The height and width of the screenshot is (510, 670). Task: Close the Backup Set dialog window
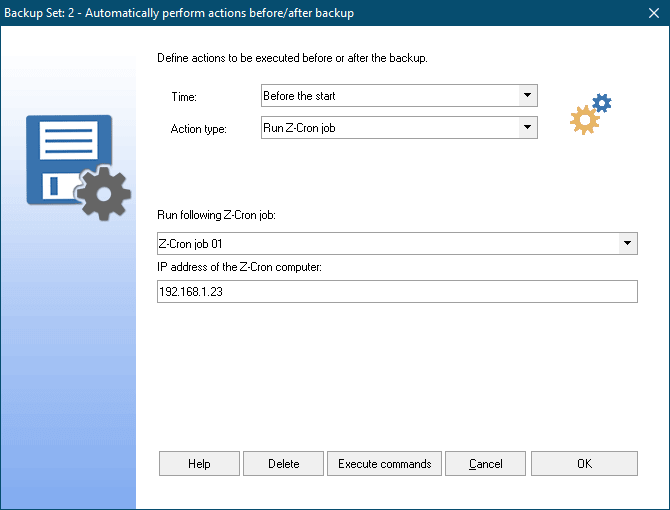coord(654,13)
